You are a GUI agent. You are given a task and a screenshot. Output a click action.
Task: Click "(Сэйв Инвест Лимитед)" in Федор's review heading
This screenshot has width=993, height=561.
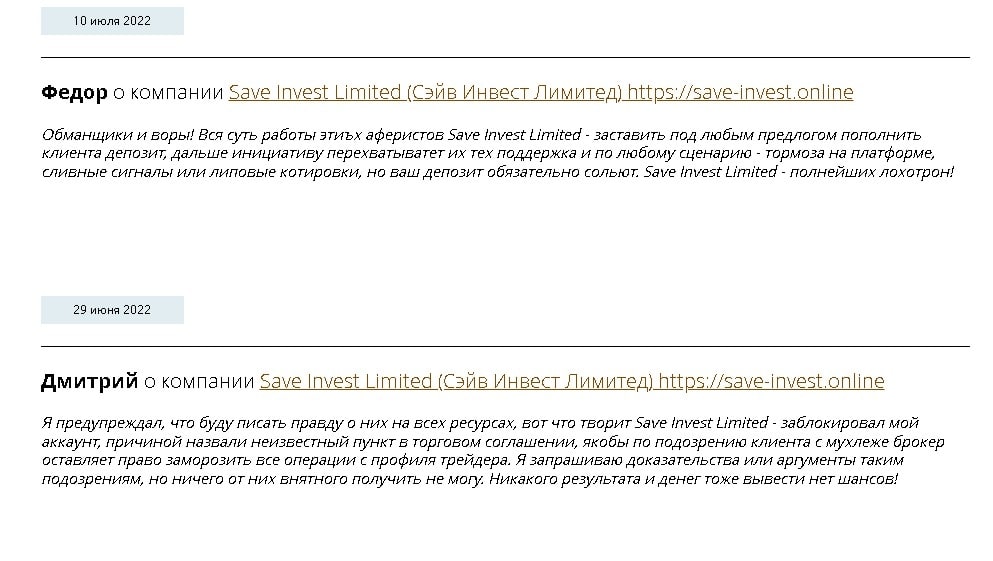point(514,93)
